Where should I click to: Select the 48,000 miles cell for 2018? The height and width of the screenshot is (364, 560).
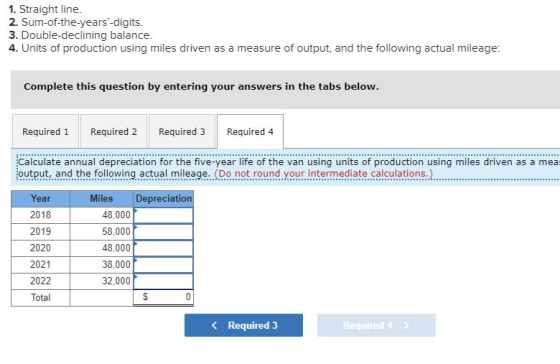click(x=102, y=215)
